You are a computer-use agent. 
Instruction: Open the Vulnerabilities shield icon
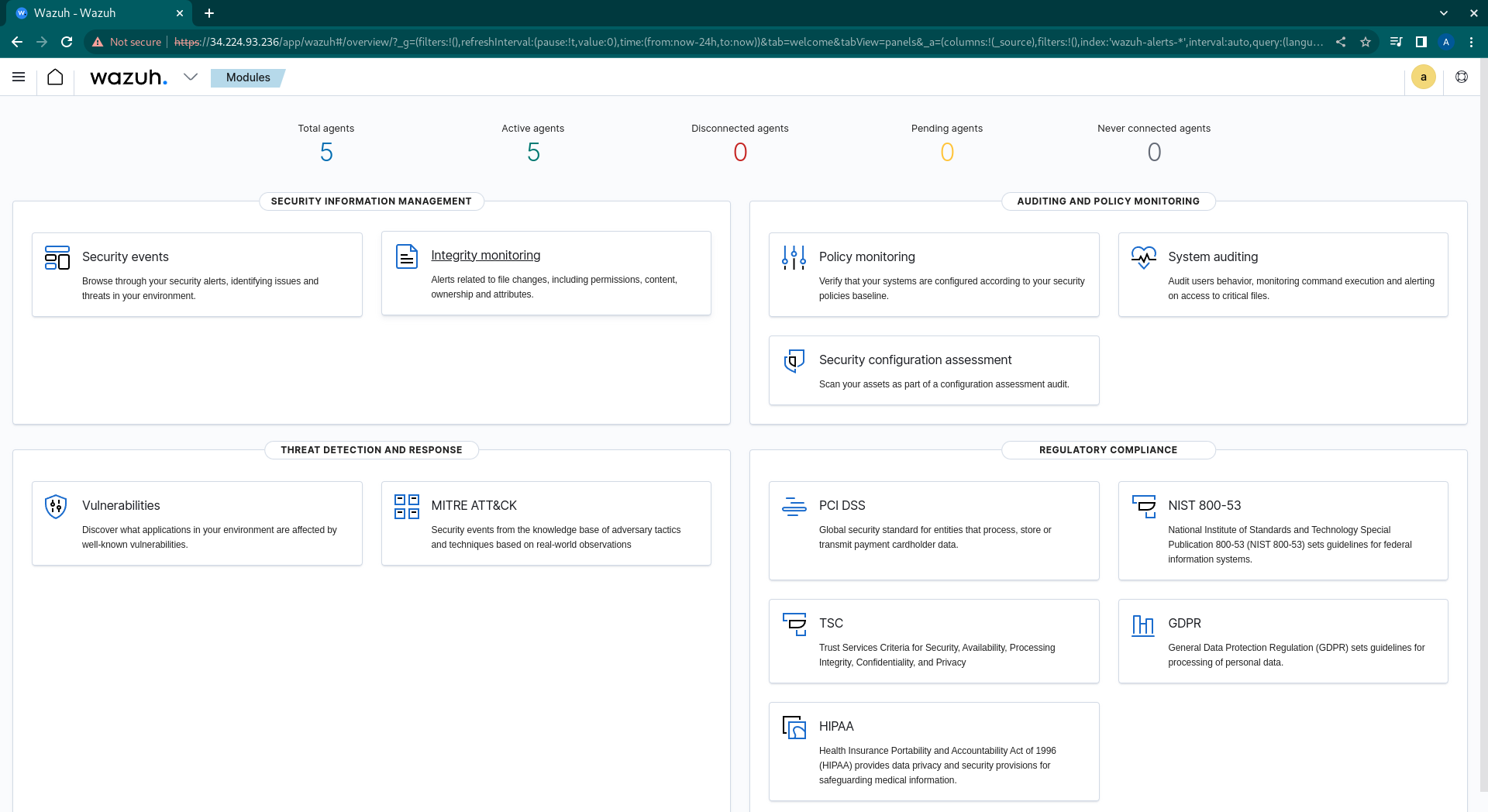(55, 507)
